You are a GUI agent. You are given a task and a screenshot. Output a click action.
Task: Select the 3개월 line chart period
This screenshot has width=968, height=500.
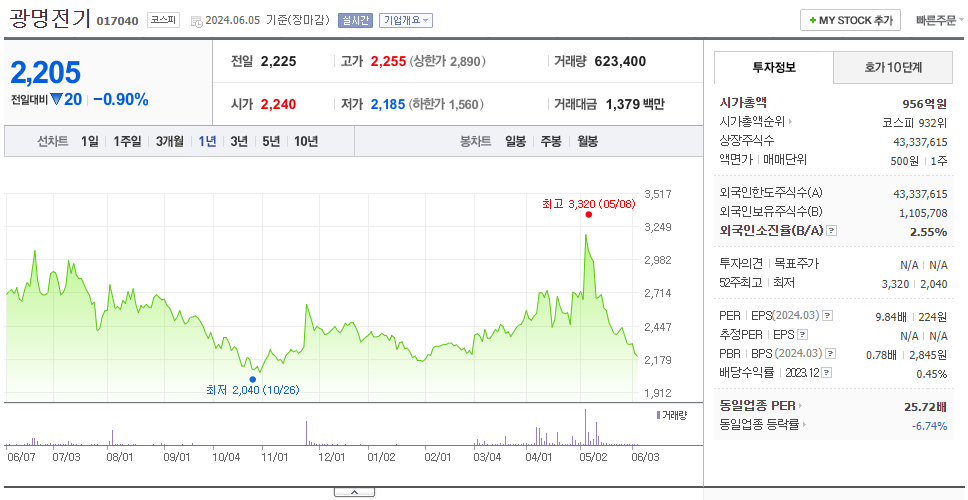pos(170,141)
